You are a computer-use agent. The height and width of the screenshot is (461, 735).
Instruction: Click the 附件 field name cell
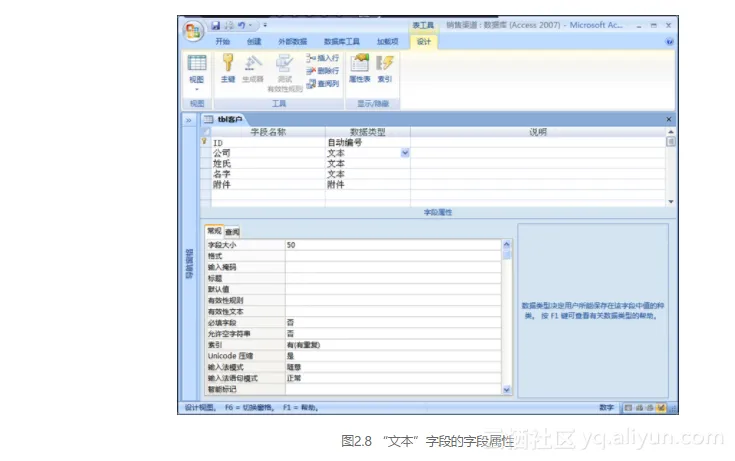click(x=268, y=185)
